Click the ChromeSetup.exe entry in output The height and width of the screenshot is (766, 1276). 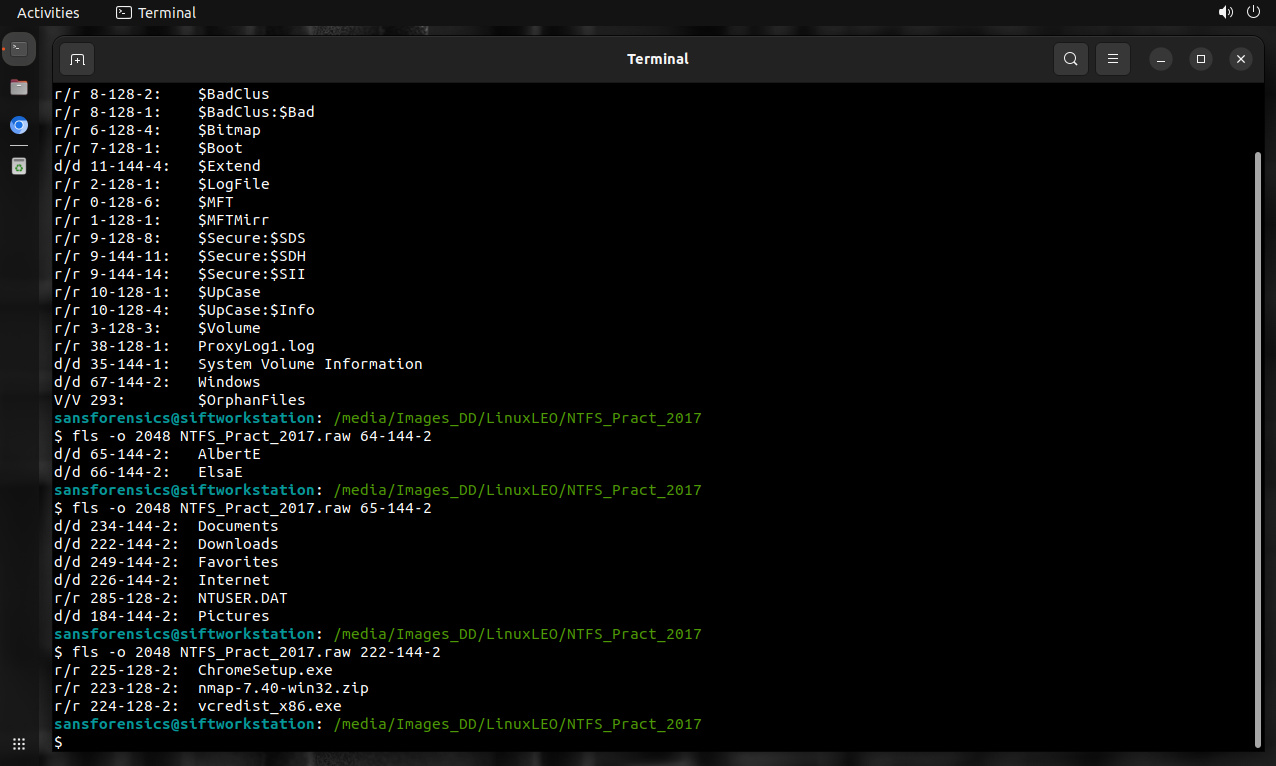click(x=265, y=670)
